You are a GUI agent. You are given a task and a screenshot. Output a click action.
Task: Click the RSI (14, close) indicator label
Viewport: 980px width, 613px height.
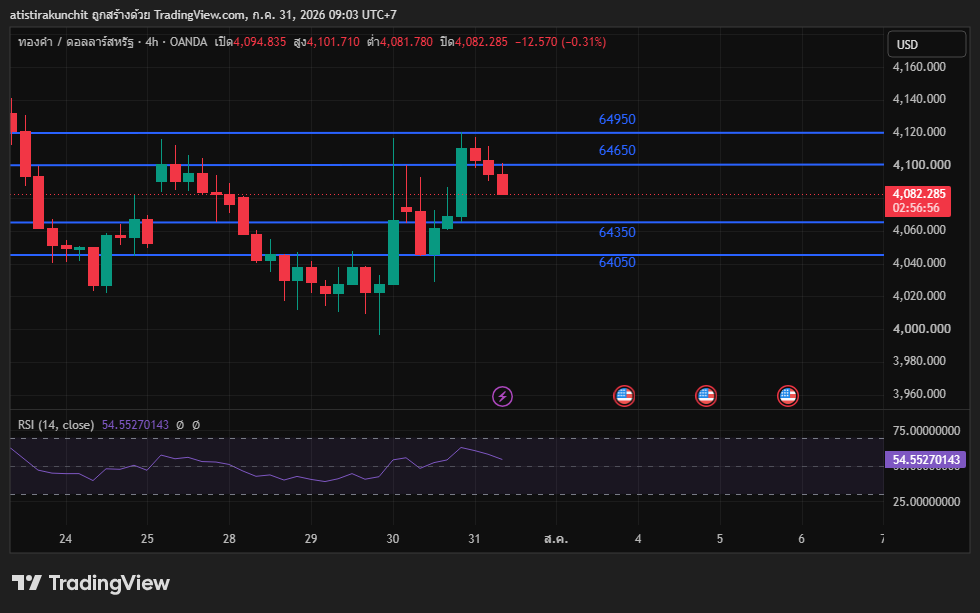coord(56,425)
